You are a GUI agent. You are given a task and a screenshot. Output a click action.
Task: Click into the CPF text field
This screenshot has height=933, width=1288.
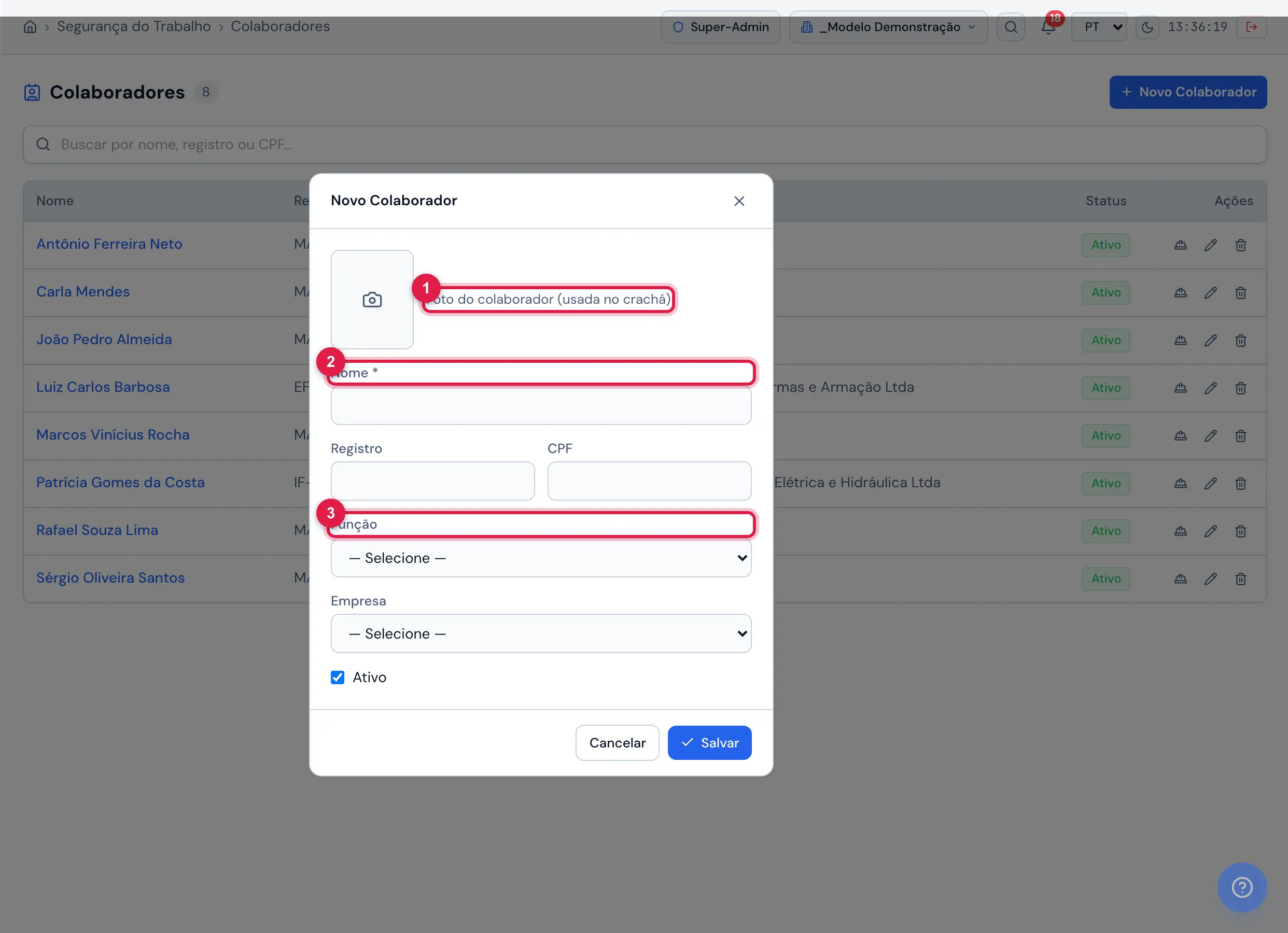pyautogui.click(x=649, y=482)
